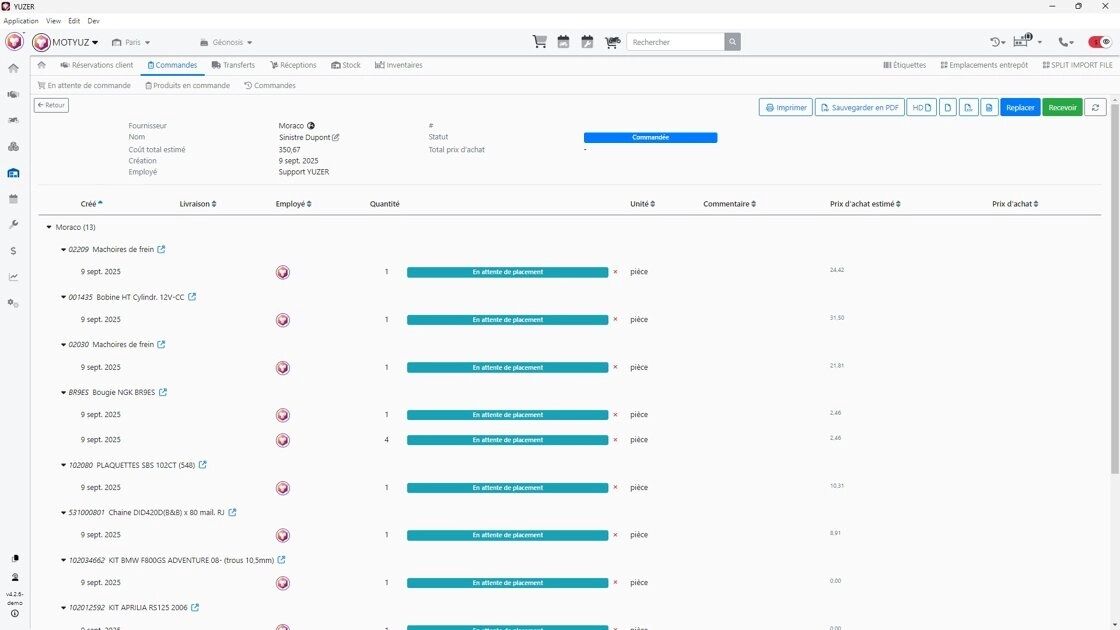Collapse the BR9ES Bougie NGK item
Viewport: 1120px width, 630px height.
(x=63, y=393)
